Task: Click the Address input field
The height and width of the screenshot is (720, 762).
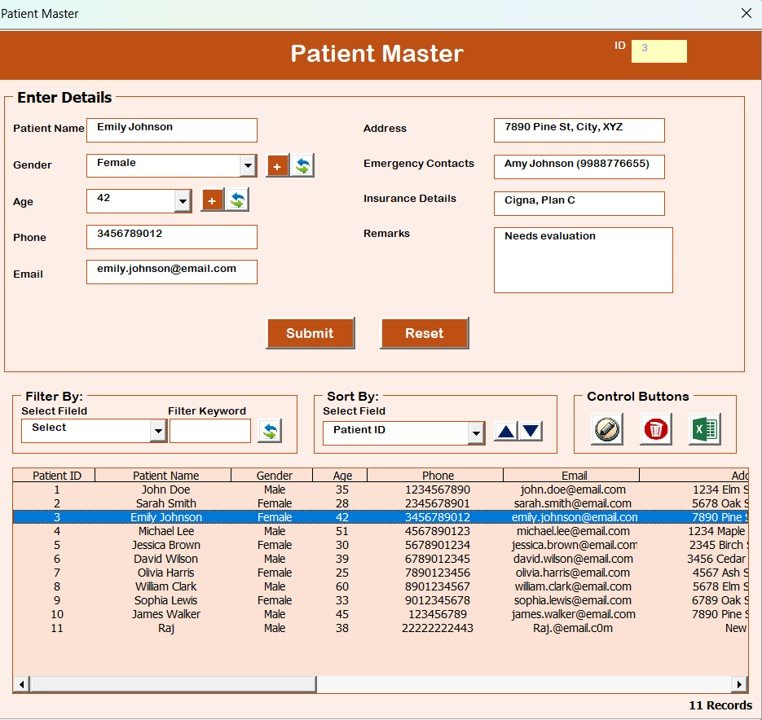Action: pos(579,130)
